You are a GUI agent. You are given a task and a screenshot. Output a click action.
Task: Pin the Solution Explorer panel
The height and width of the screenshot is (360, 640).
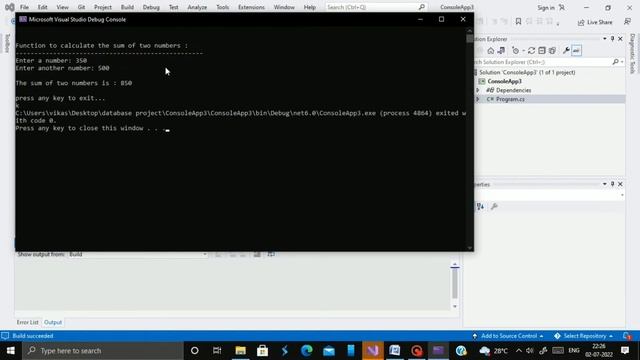point(612,39)
